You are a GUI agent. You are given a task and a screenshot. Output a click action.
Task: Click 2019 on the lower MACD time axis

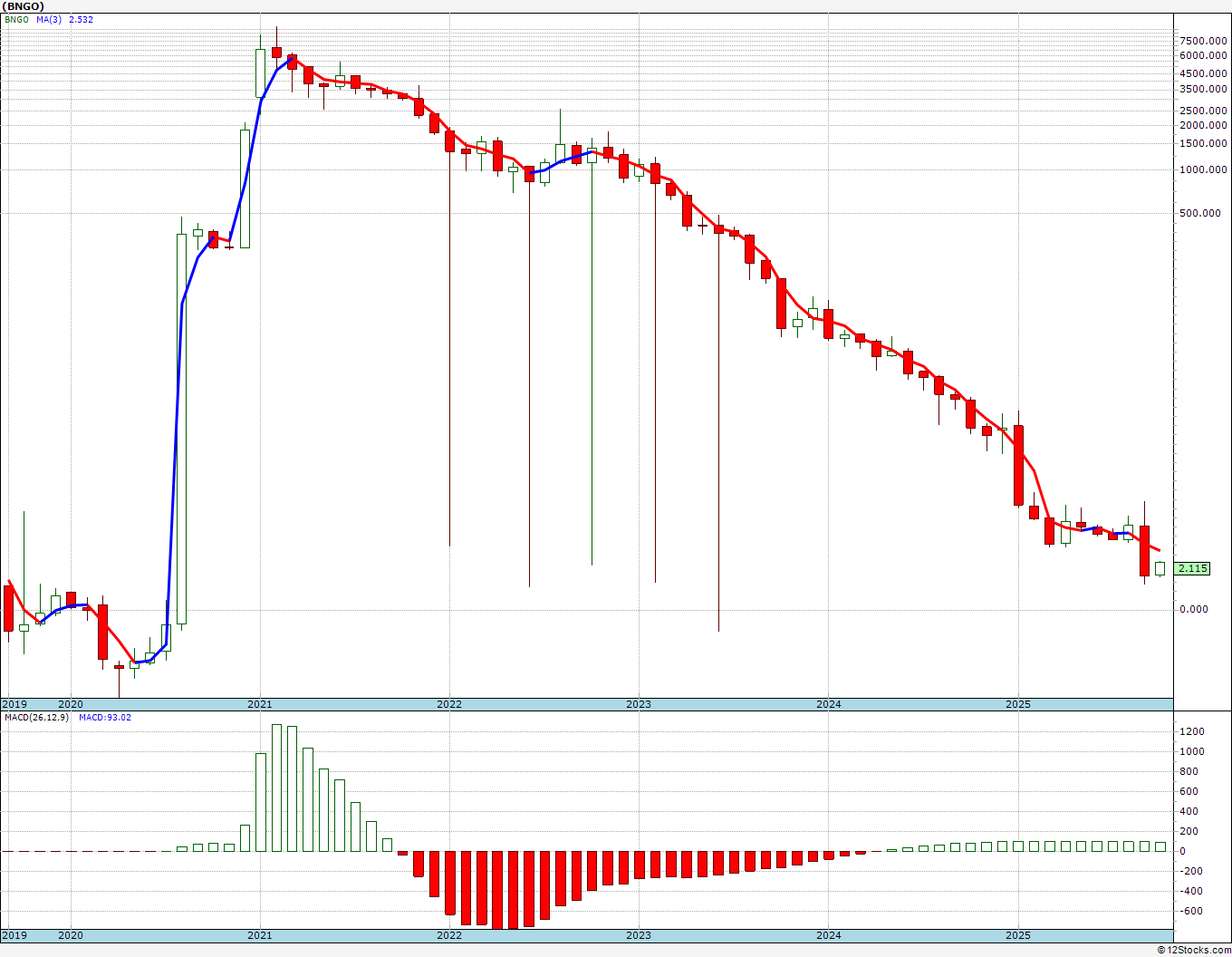14,935
